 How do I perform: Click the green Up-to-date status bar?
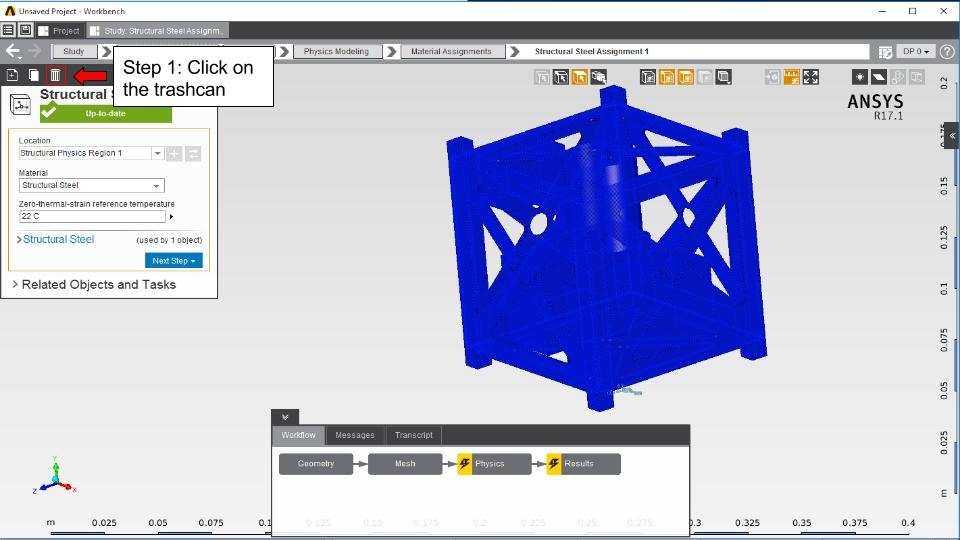(x=106, y=113)
